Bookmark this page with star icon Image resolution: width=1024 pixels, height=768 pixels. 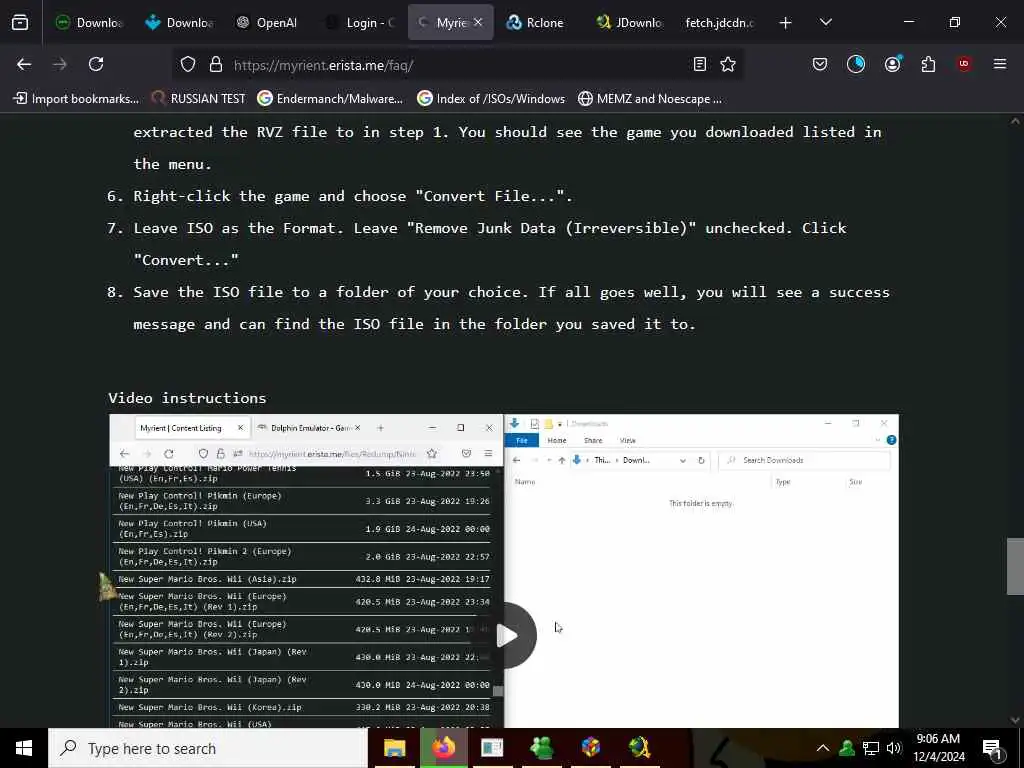[728, 64]
